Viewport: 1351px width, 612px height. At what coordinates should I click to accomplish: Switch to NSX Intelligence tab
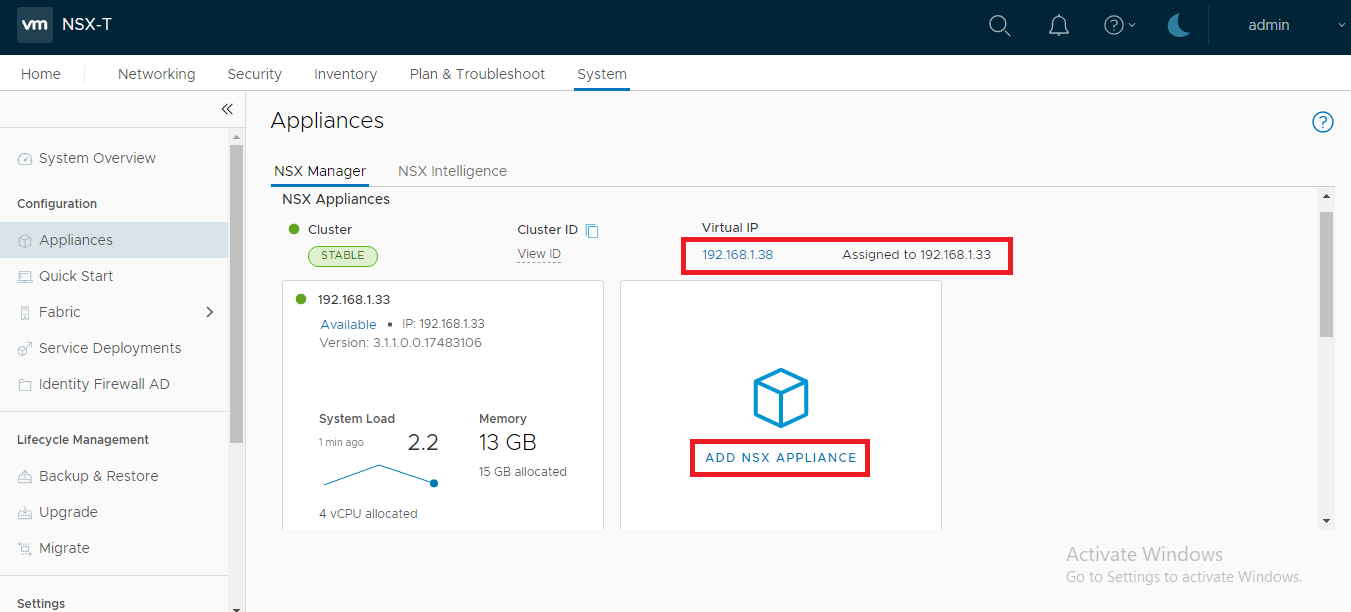(452, 171)
